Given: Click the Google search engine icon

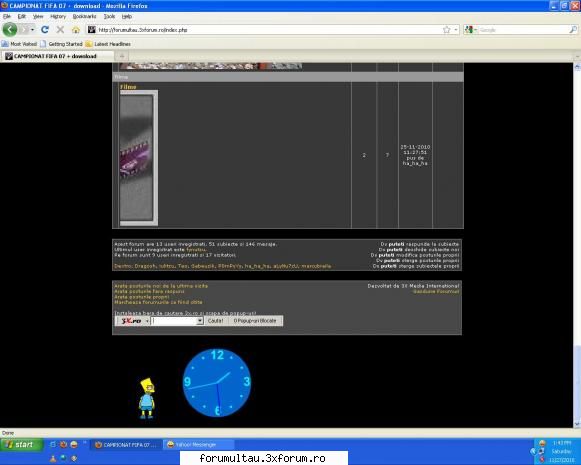Looking at the screenshot, I should click(469, 30).
